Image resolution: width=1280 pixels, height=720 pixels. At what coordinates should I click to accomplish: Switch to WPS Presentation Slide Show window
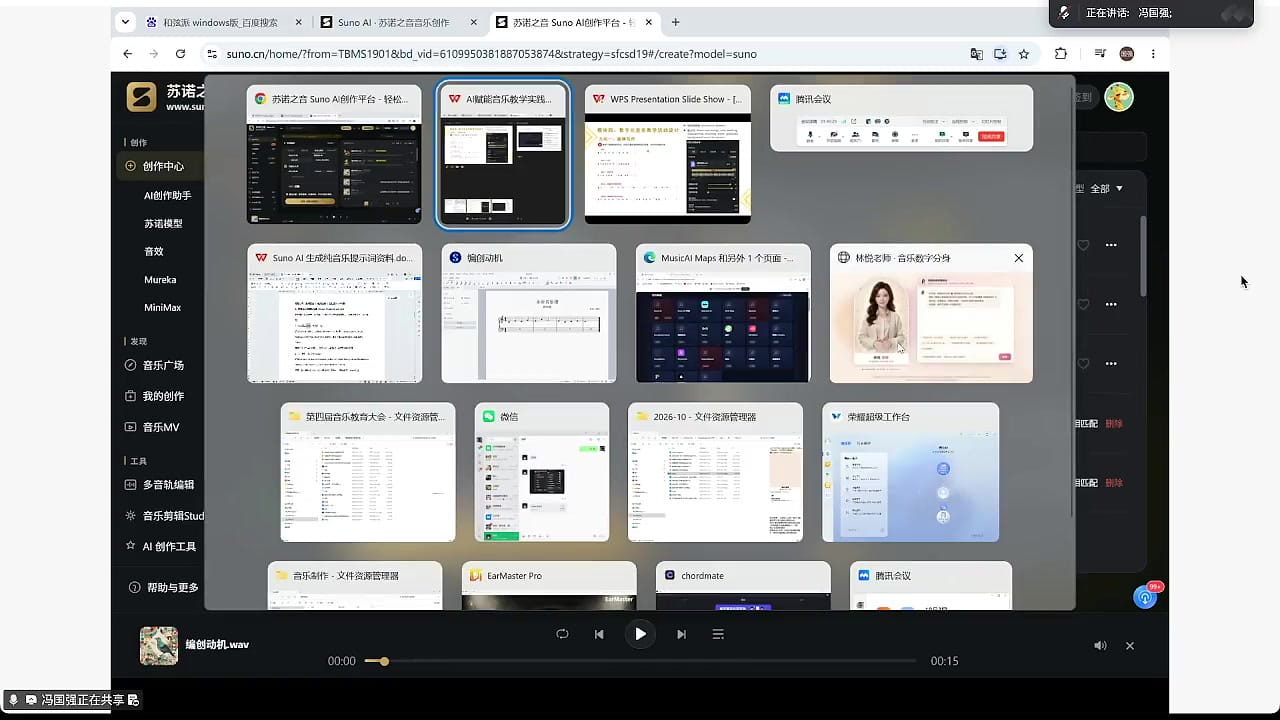[x=668, y=154]
